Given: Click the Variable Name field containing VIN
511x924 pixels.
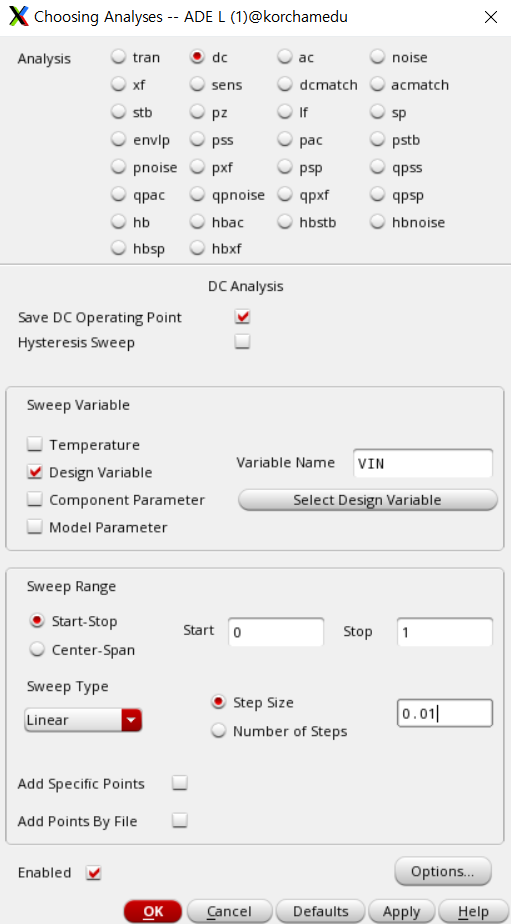Looking at the screenshot, I should pos(423,463).
